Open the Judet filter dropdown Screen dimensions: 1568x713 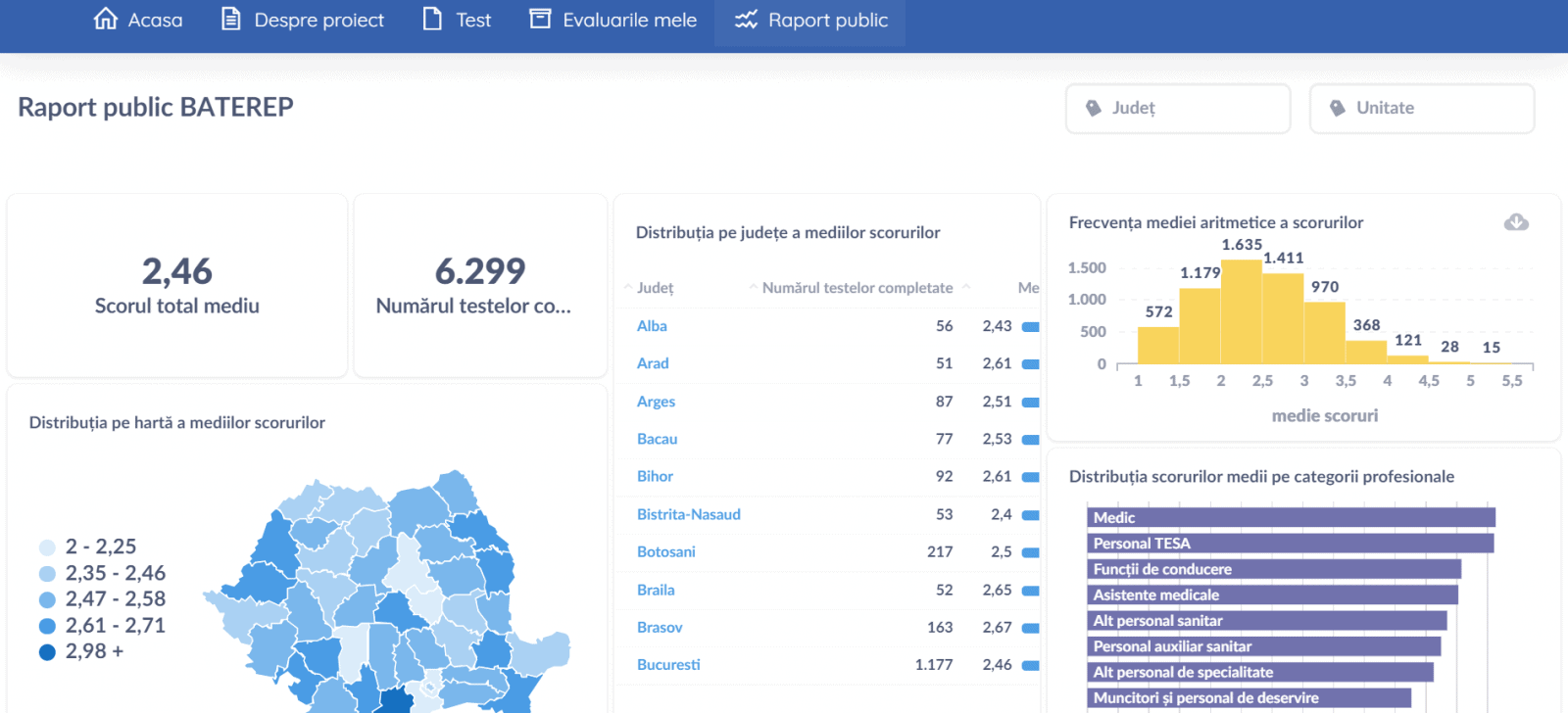[1178, 108]
